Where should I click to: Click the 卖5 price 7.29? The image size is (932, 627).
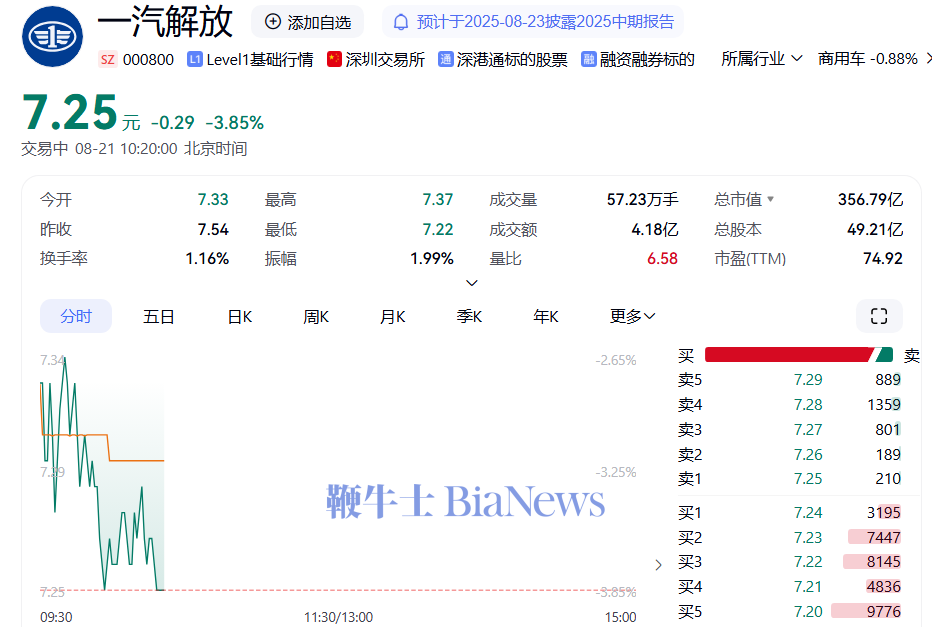pyautogui.click(x=808, y=380)
